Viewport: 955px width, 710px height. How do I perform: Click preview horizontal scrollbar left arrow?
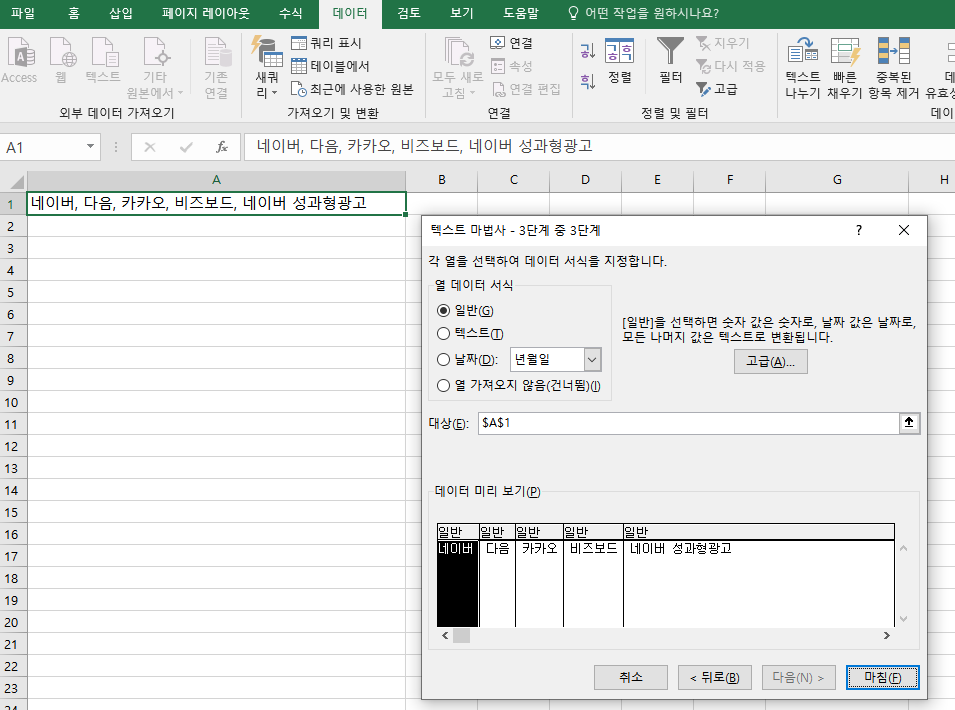(445, 636)
